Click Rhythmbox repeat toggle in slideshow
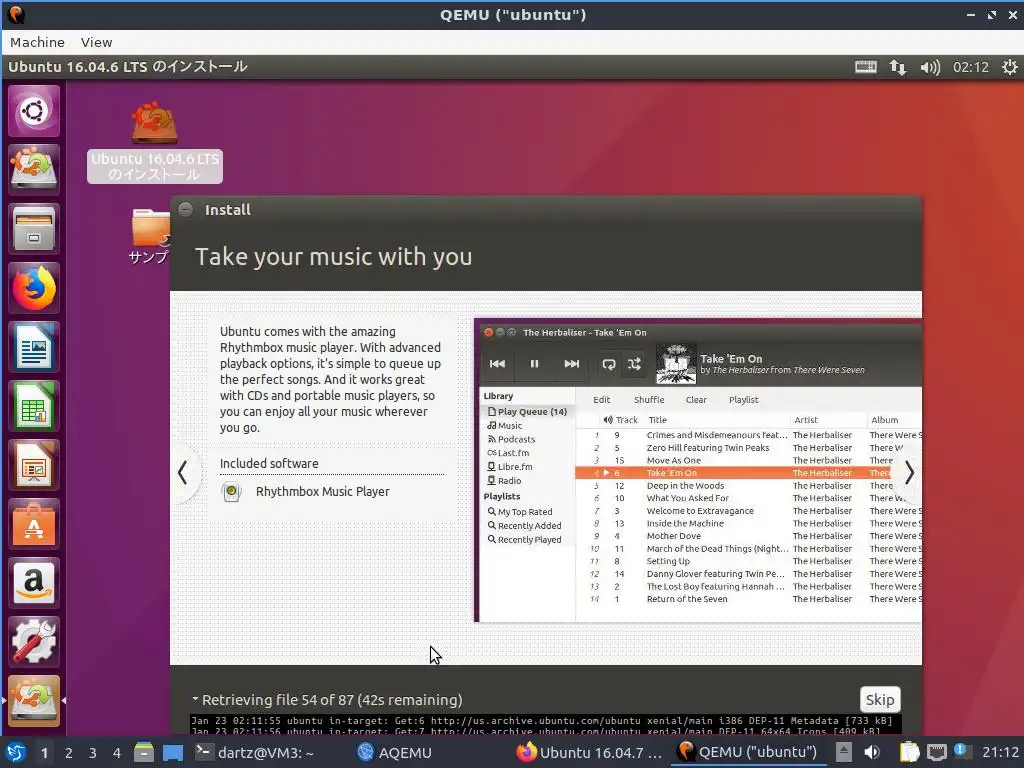 pos(609,364)
